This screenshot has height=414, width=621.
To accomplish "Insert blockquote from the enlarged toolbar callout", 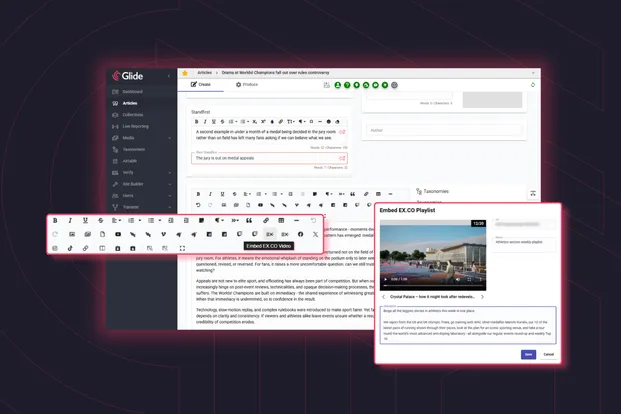I will tap(249, 220).
